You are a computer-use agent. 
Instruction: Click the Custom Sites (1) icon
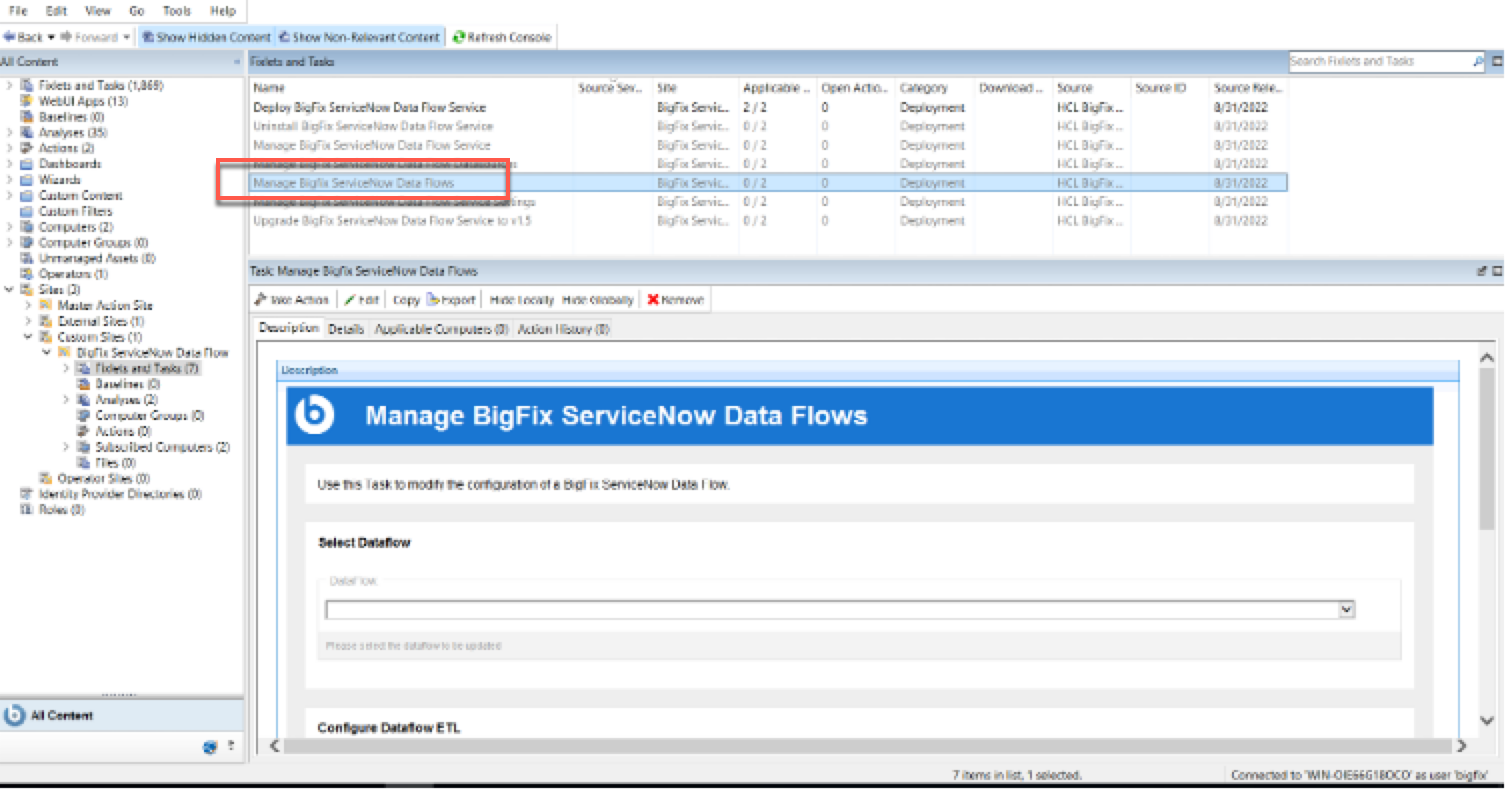pos(46,337)
